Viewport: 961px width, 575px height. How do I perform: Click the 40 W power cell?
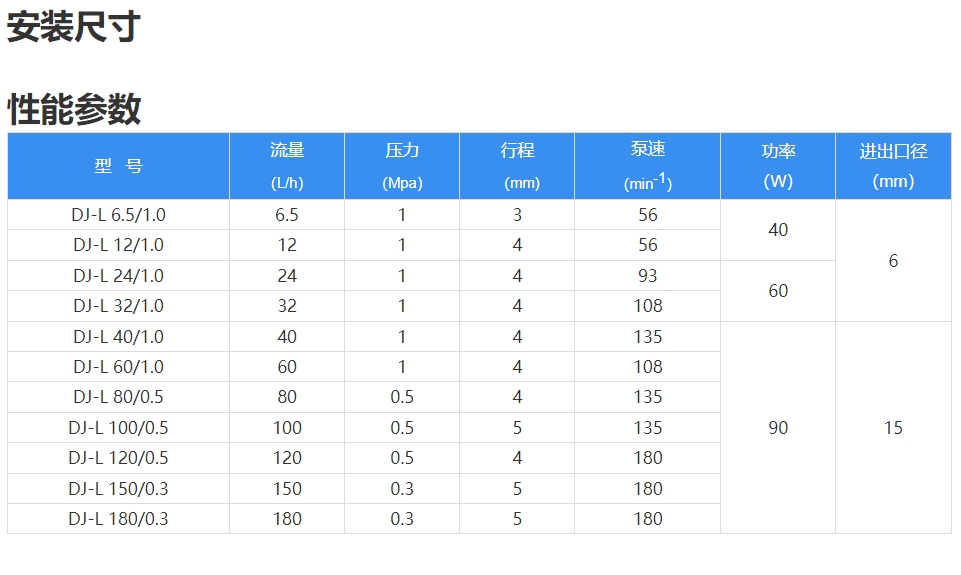778,230
